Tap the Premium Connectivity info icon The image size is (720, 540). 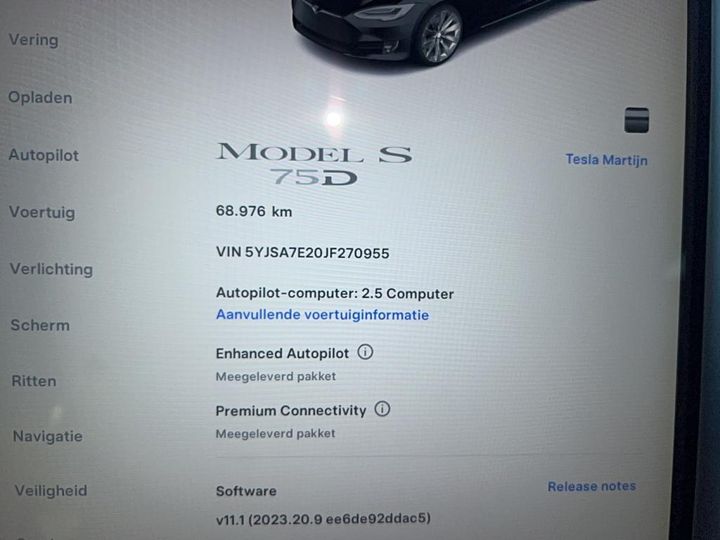(382, 409)
